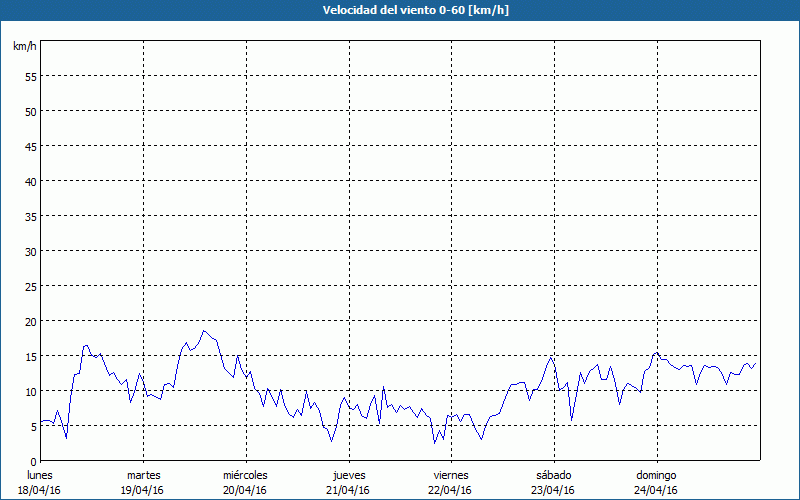Click the chart title 'Velocidad del viento 0-60 [km/h]'
Screen dimensions: 800x500
400,10
